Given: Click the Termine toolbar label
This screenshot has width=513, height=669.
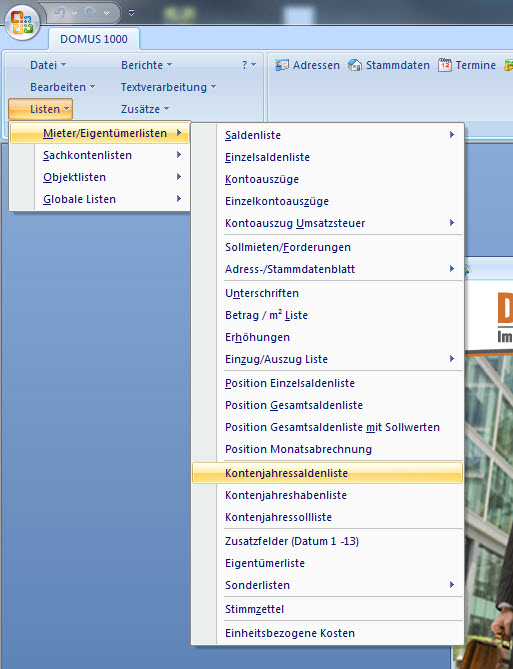Looking at the screenshot, I should point(475,65).
